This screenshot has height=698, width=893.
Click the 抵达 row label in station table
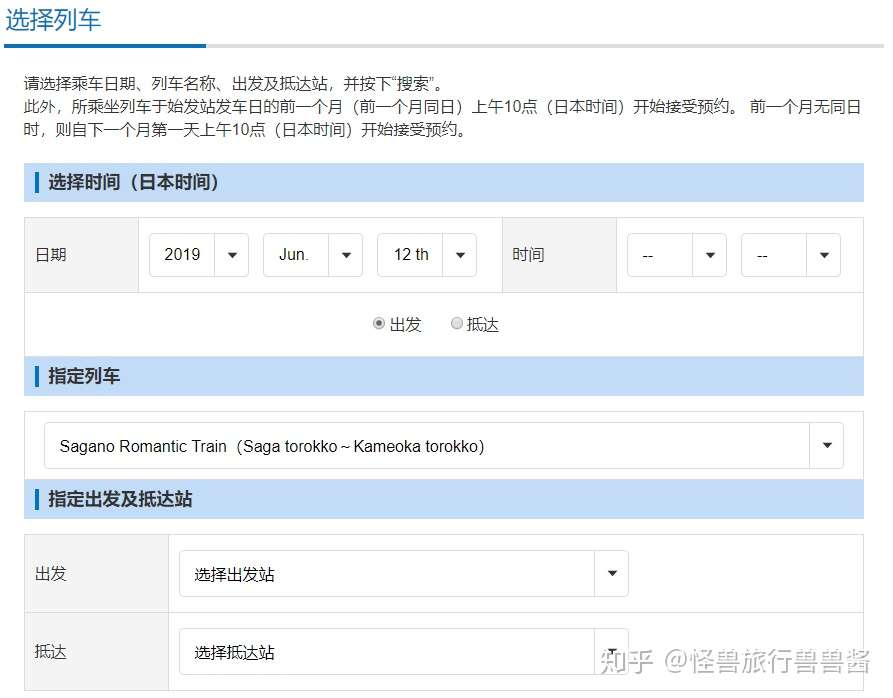[x=51, y=651]
